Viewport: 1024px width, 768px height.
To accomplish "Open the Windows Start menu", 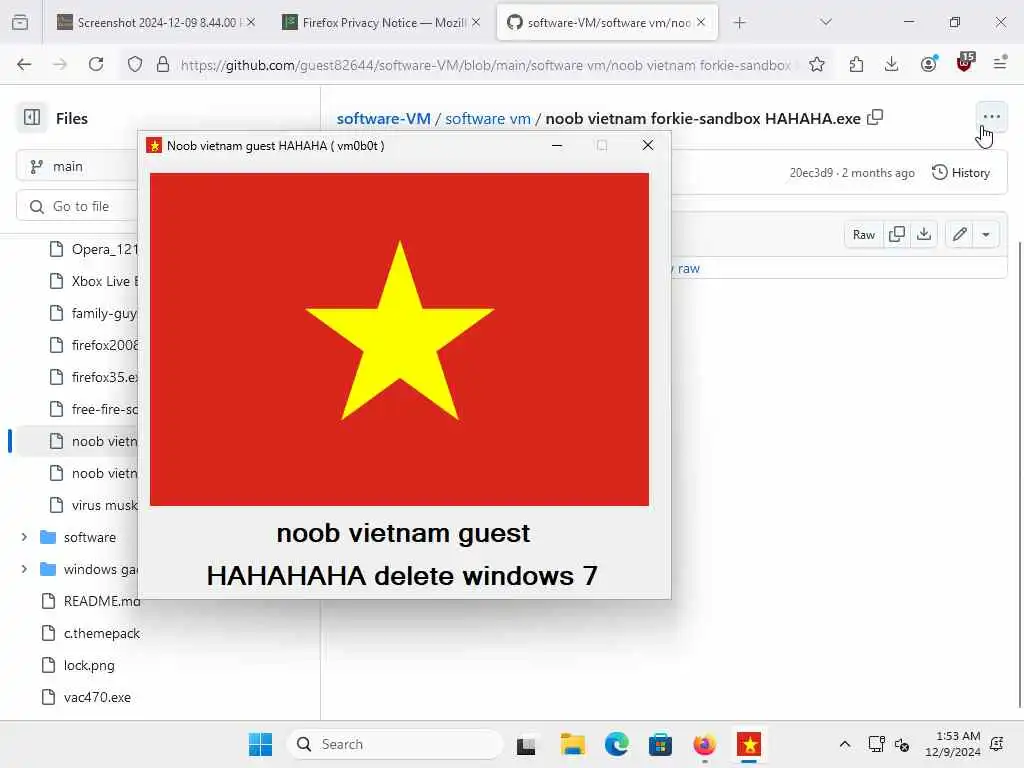I will pyautogui.click(x=261, y=744).
